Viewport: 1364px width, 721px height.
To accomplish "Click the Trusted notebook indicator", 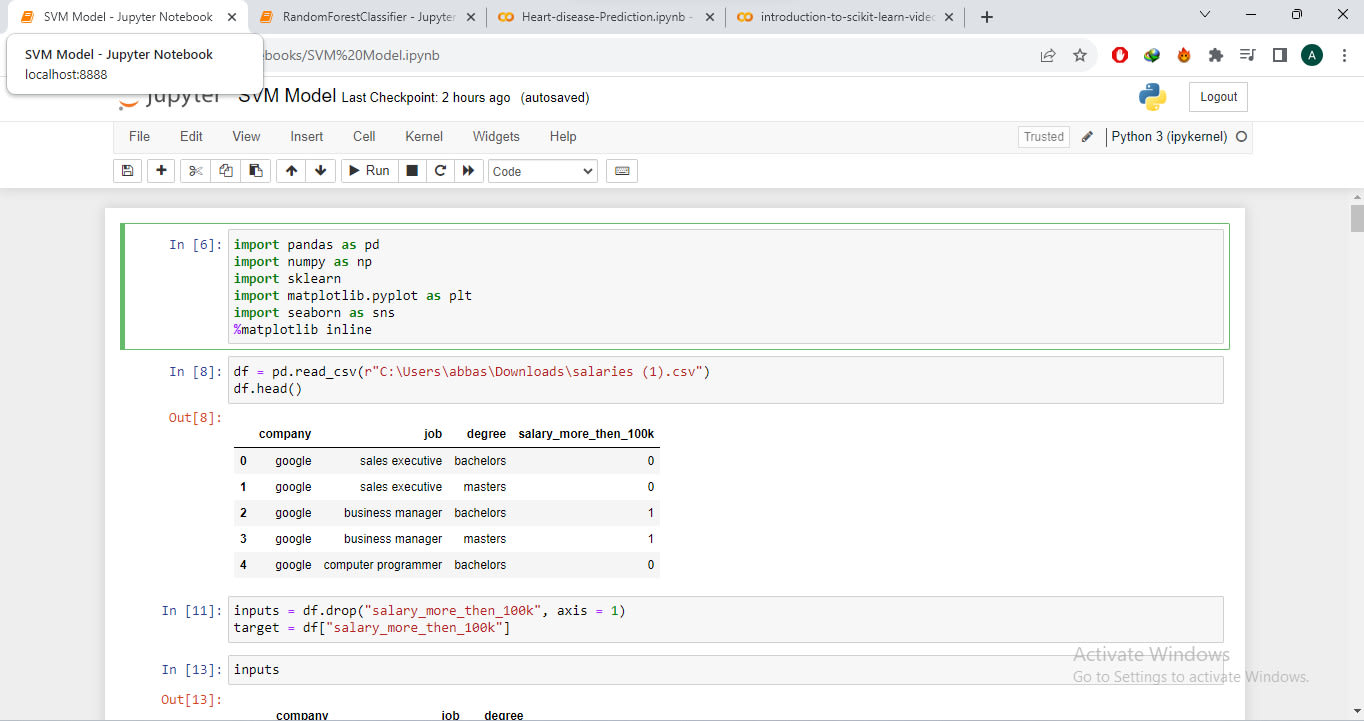I will click(1043, 136).
